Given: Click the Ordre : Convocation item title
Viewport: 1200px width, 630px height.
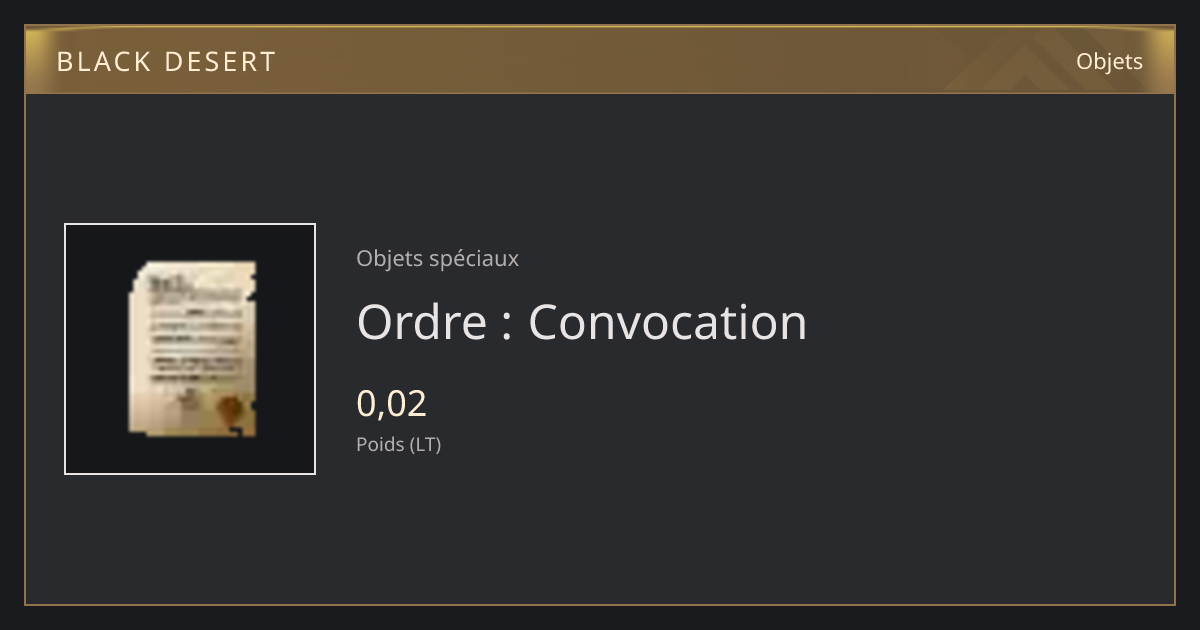Looking at the screenshot, I should (x=581, y=322).
